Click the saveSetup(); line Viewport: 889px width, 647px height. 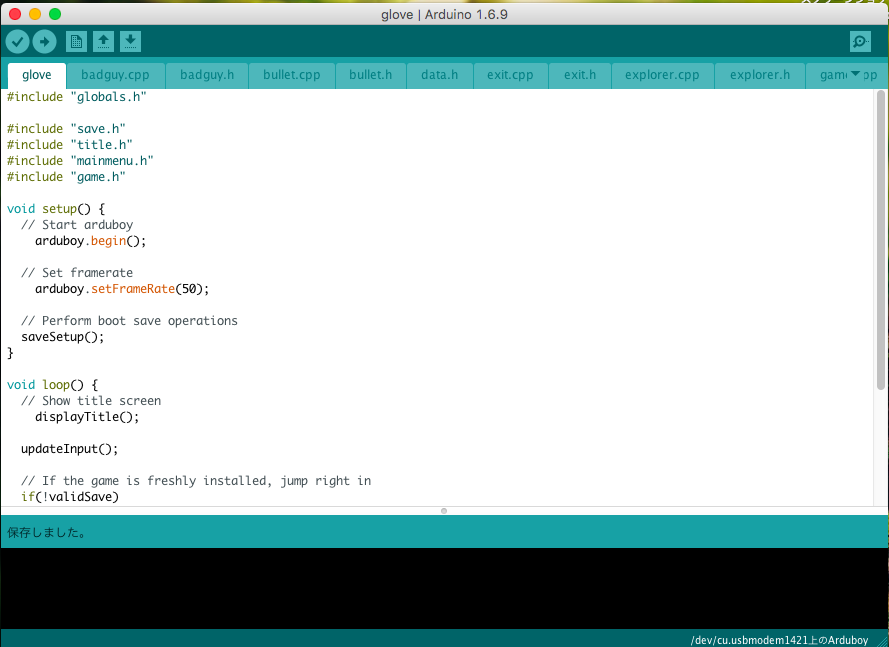pos(63,337)
